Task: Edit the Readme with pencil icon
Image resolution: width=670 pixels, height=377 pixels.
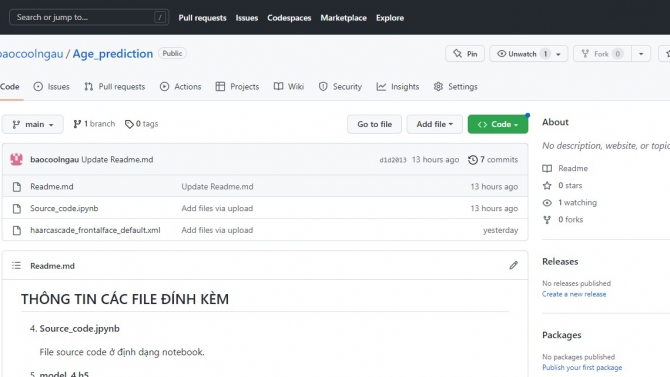Action: 514,265
